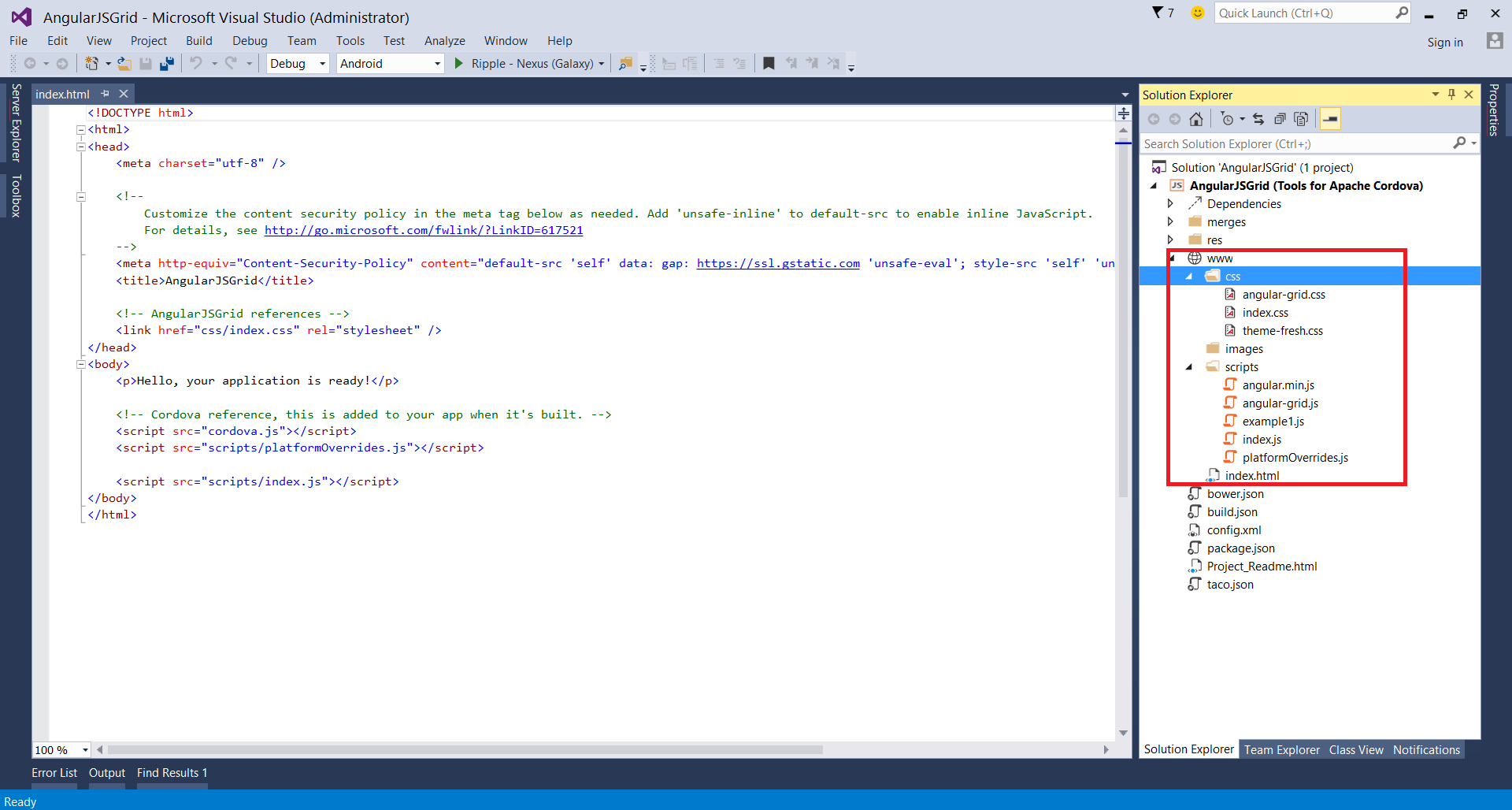Viewport: 1512px width, 810px height.
Task: Open Solution Explorer window position dropdown
Action: (x=1435, y=95)
